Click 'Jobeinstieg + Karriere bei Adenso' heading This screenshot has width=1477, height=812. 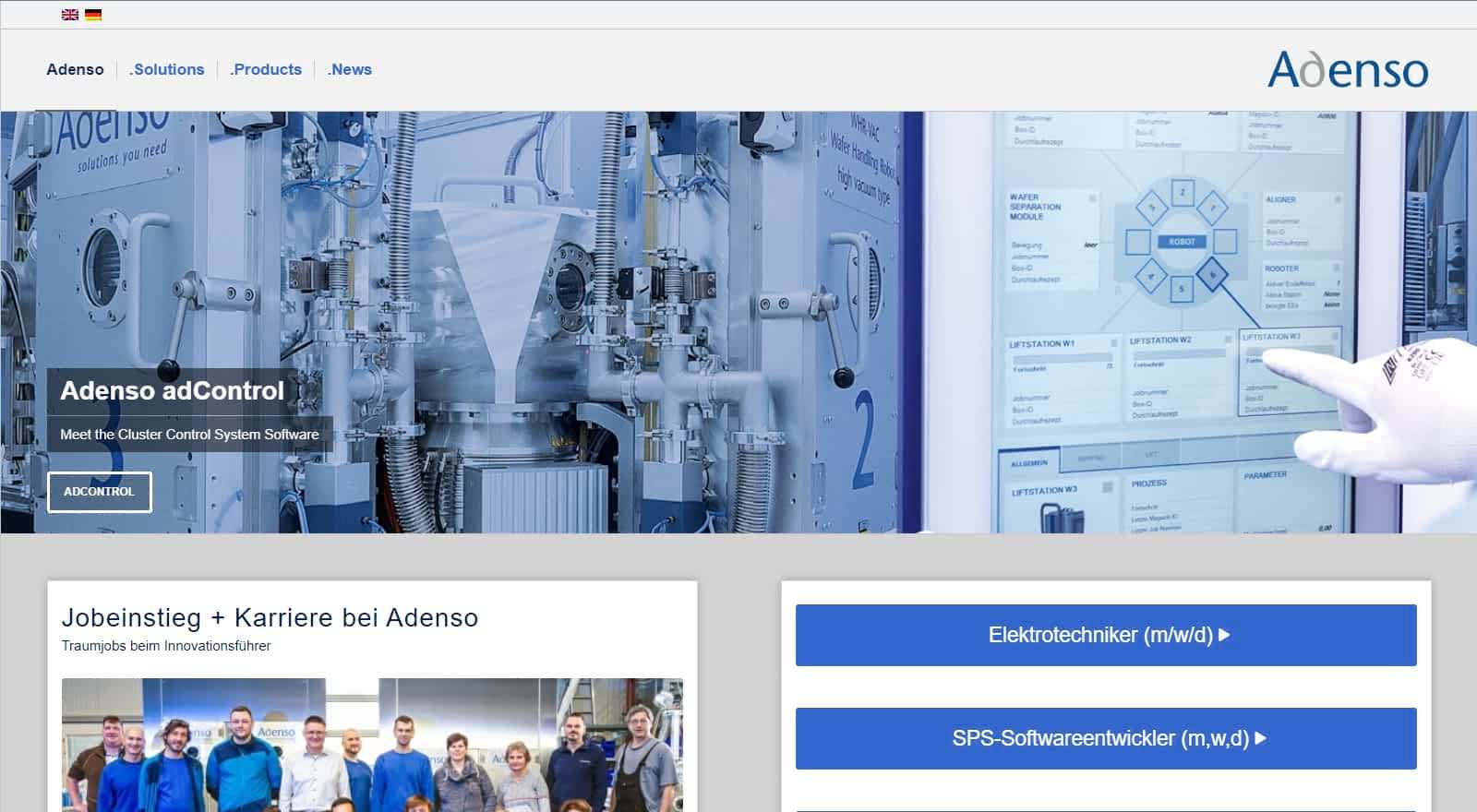tap(270, 617)
